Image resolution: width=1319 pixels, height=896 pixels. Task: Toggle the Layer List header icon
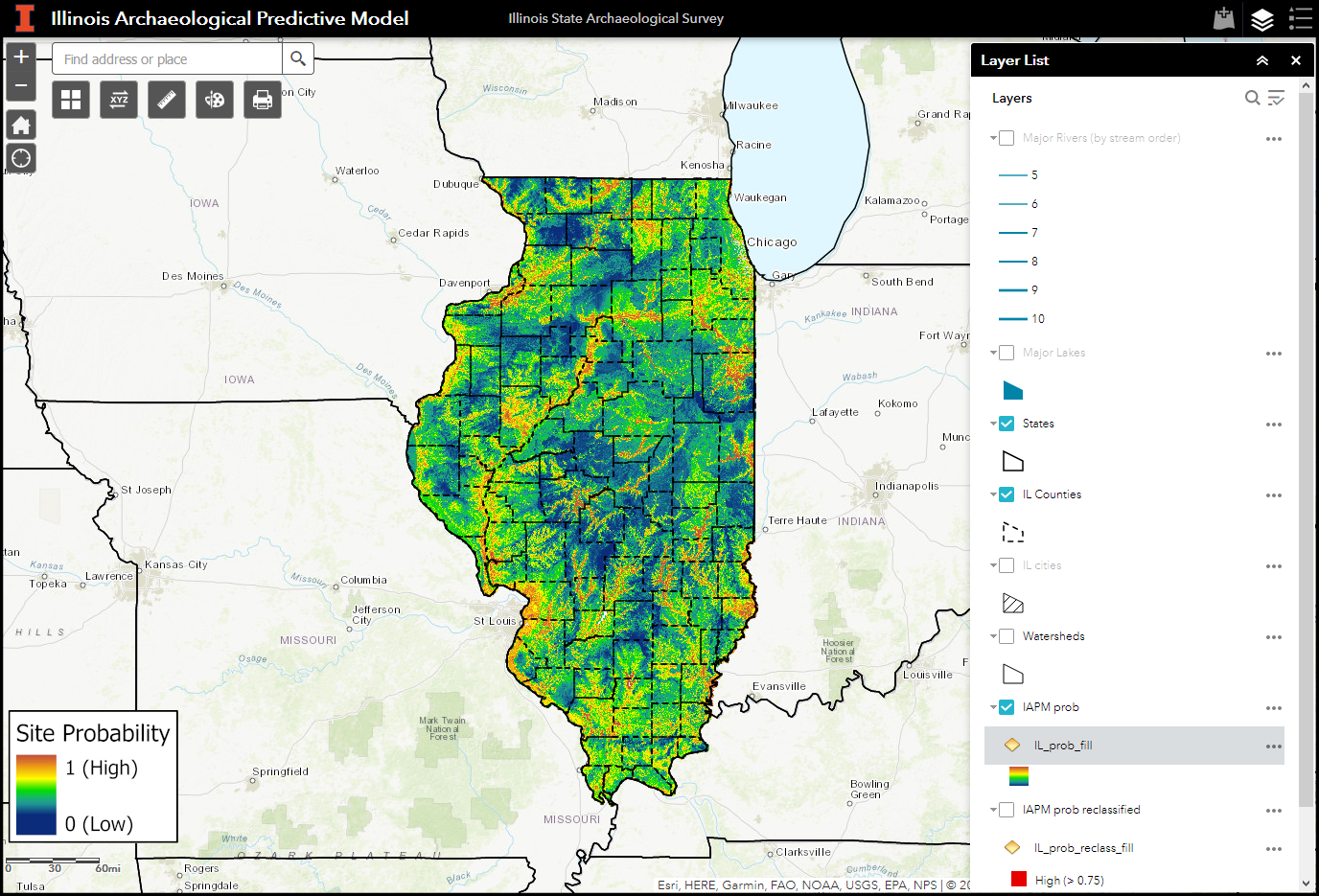coord(1262,18)
